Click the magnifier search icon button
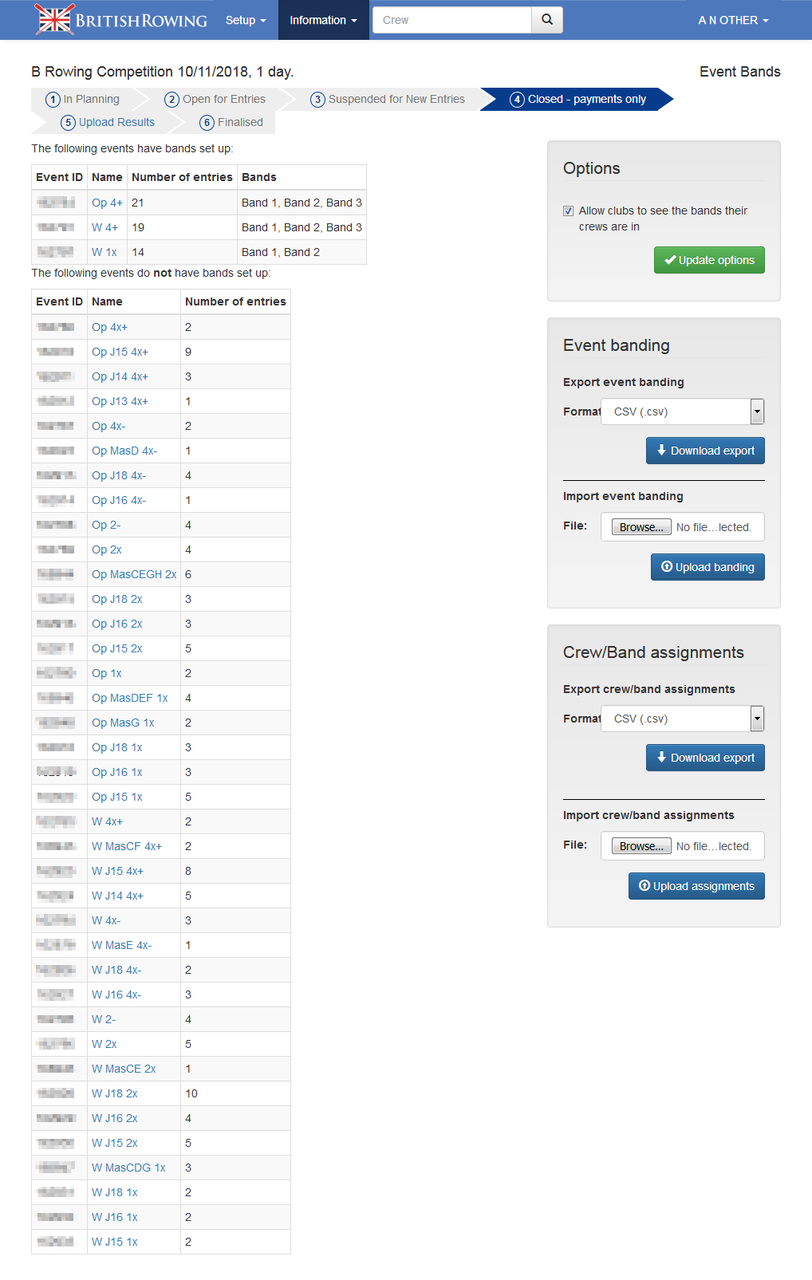 click(x=547, y=20)
